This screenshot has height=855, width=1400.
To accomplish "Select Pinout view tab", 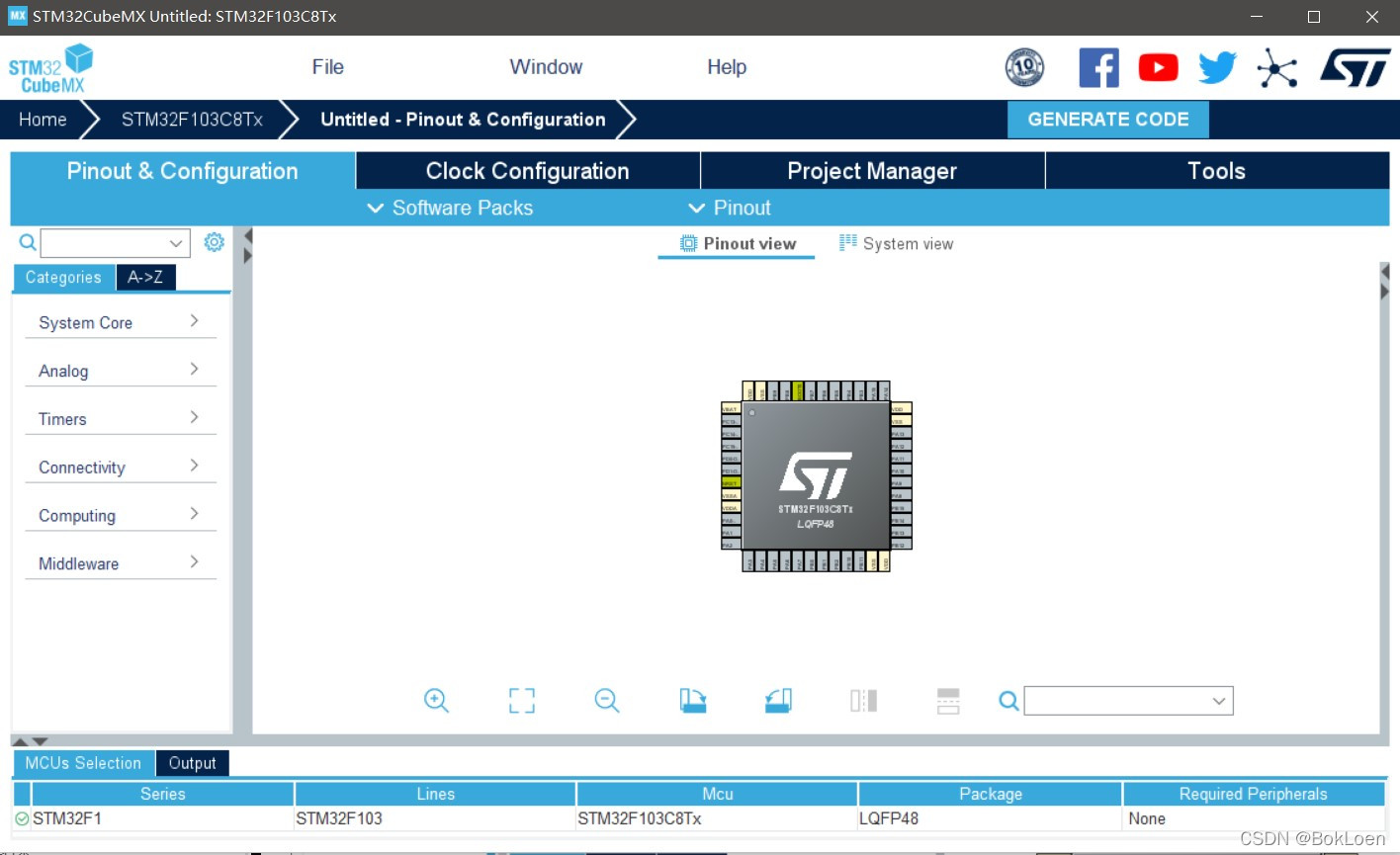I will coord(738,243).
